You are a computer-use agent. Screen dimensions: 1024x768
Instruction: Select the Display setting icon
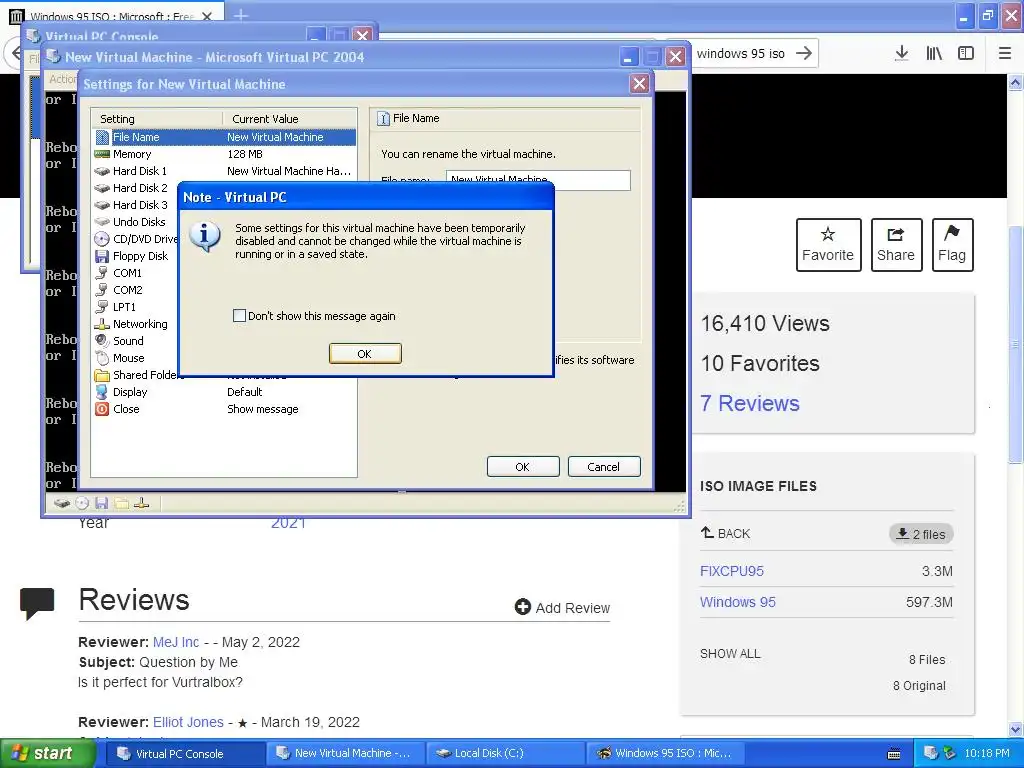pos(102,392)
